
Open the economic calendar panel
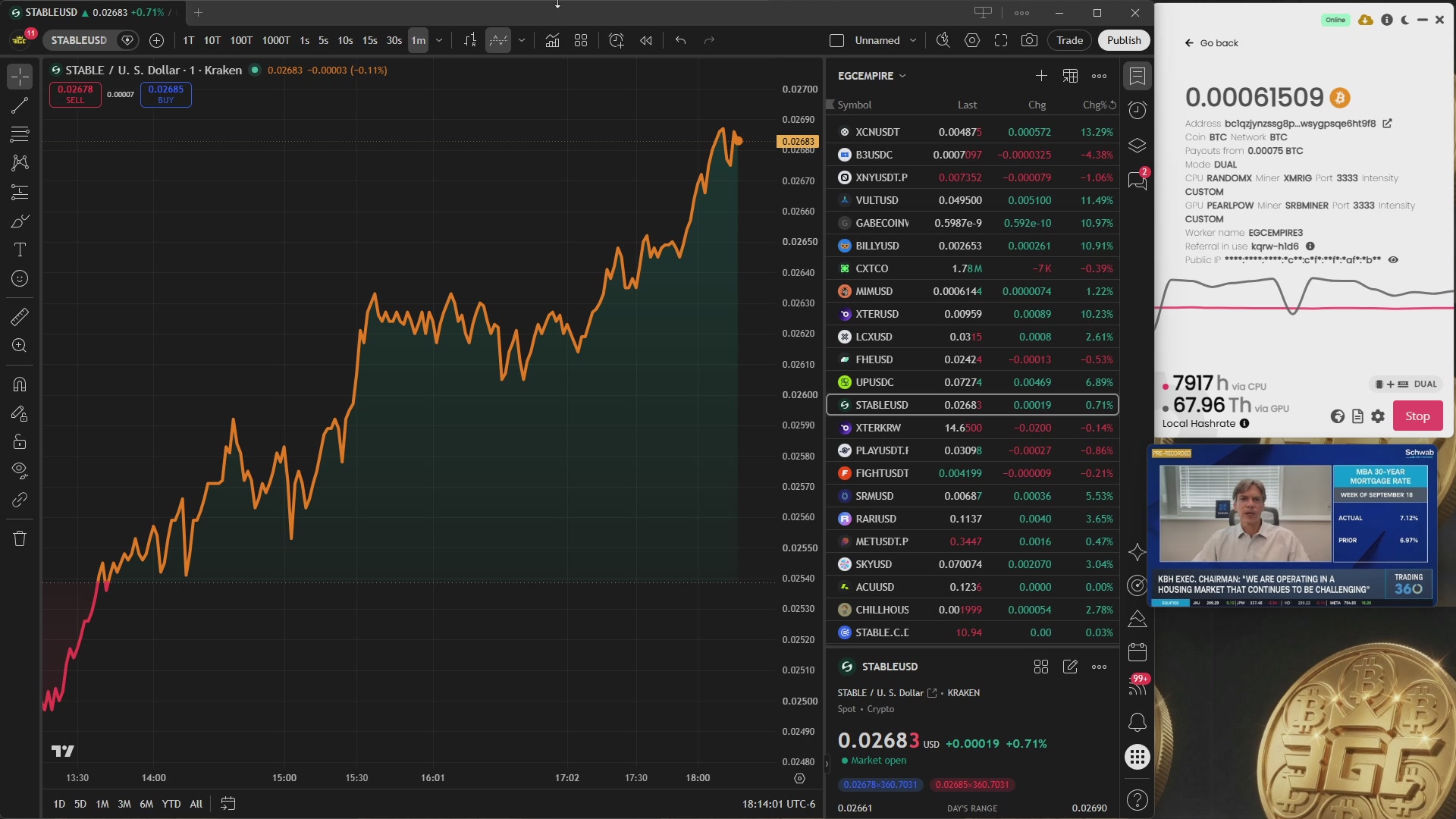click(1137, 652)
